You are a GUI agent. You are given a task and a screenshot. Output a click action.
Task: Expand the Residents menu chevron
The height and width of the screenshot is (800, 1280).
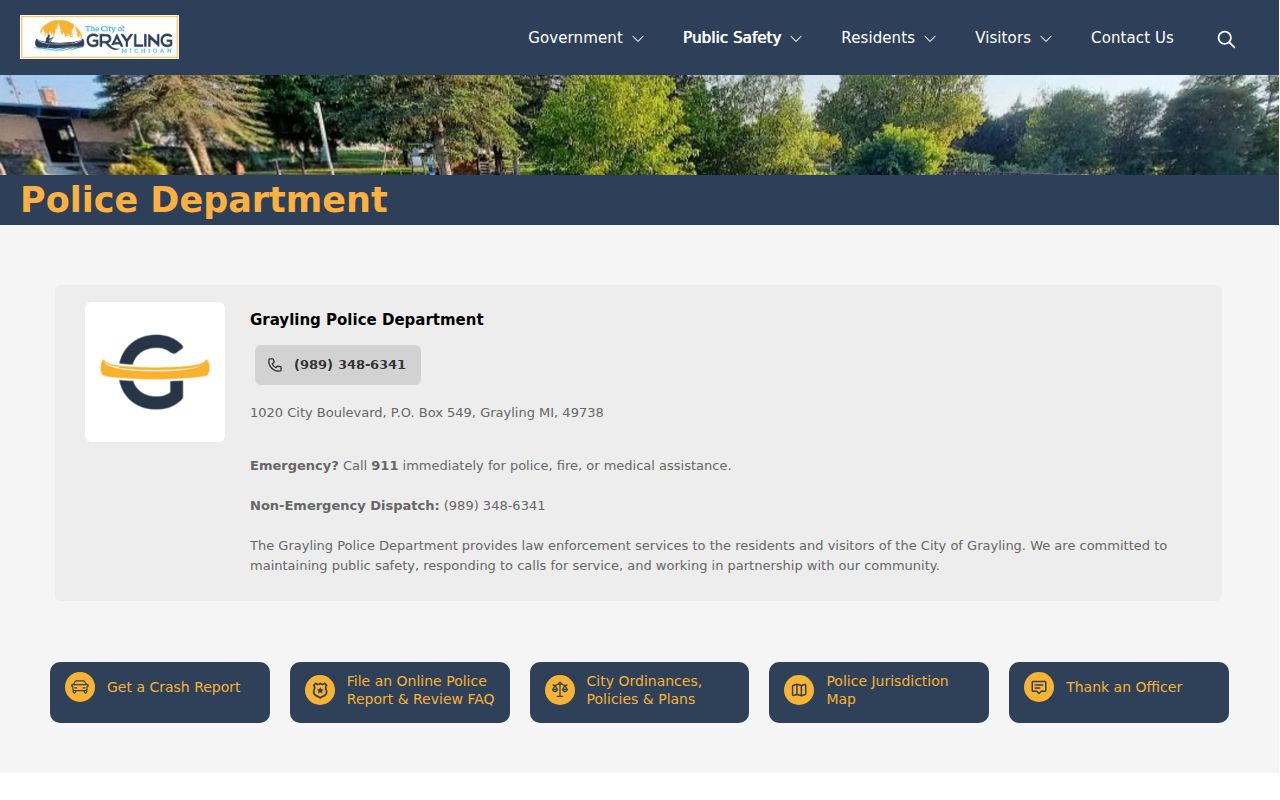tap(930, 39)
